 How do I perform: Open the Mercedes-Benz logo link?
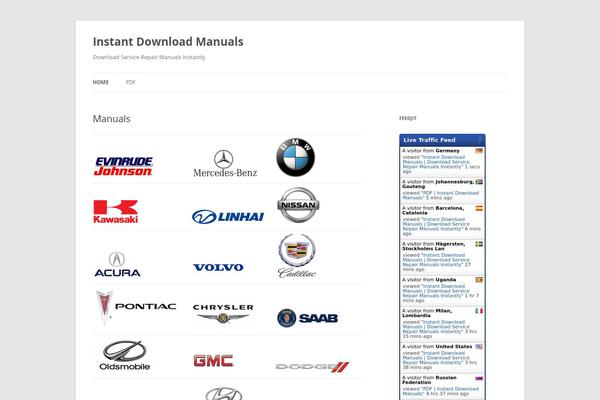225,163
